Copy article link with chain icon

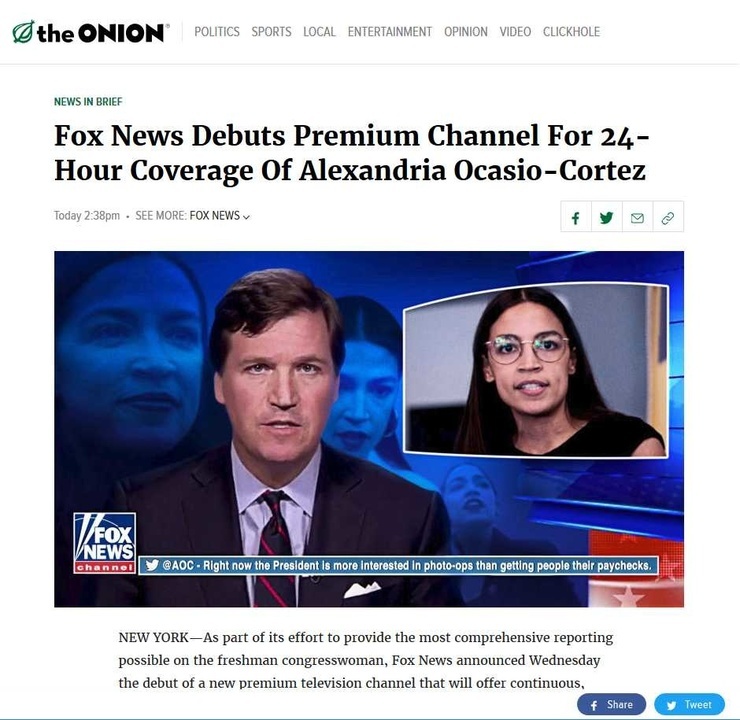(668, 217)
